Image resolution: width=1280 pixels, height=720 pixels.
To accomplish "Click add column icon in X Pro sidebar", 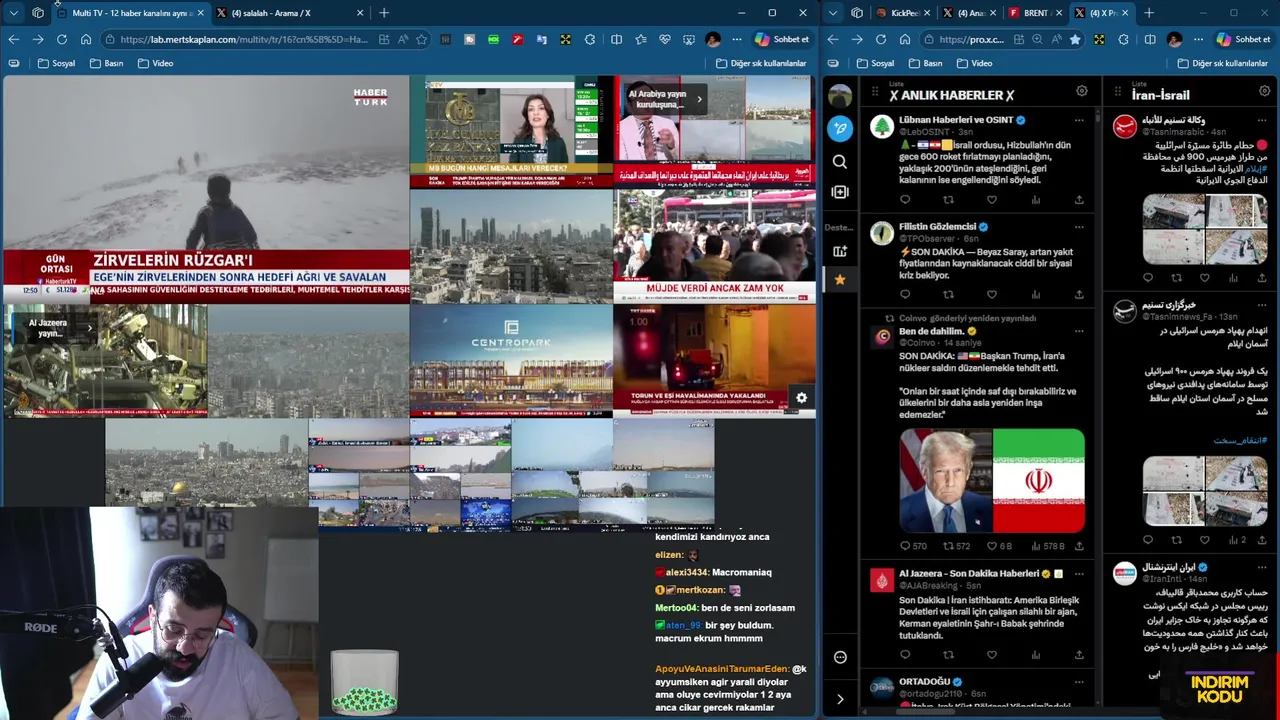I will 840,192.
